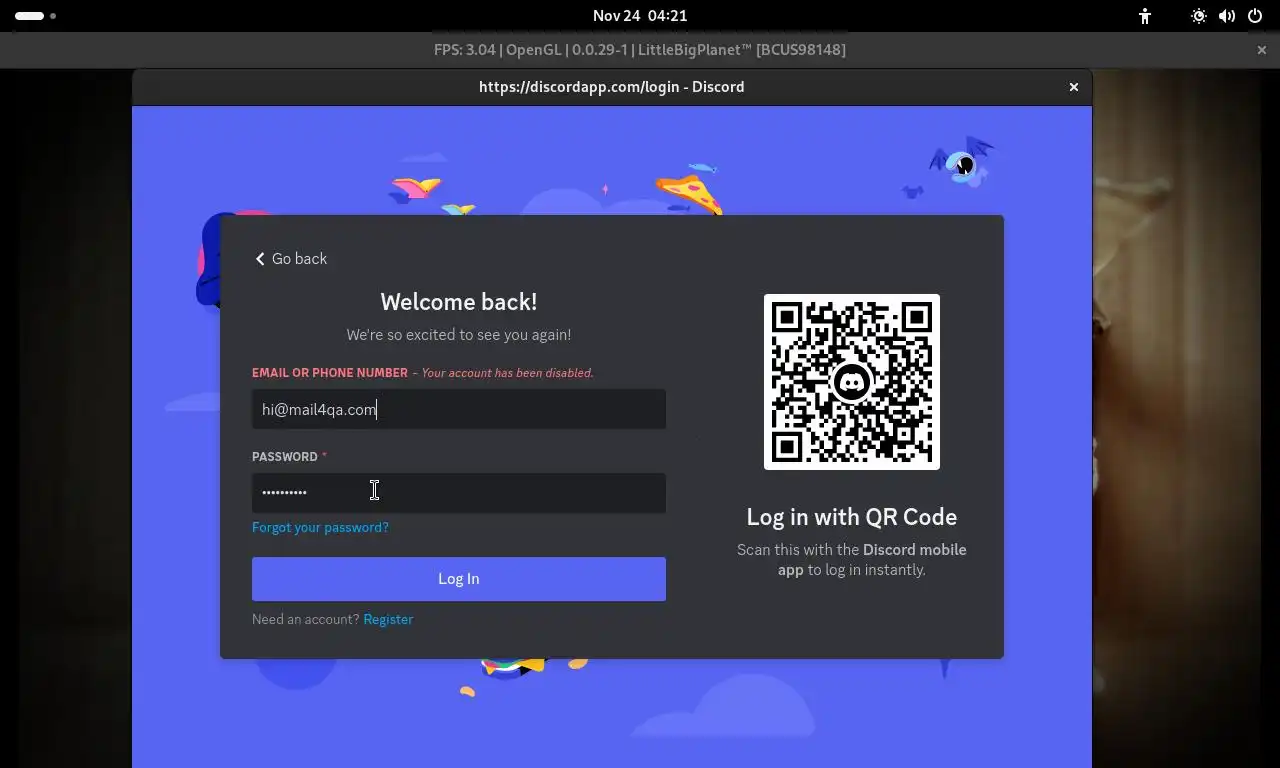The image size is (1280, 768).
Task: Click the Discord logo inside the QR code
Action: [852, 382]
